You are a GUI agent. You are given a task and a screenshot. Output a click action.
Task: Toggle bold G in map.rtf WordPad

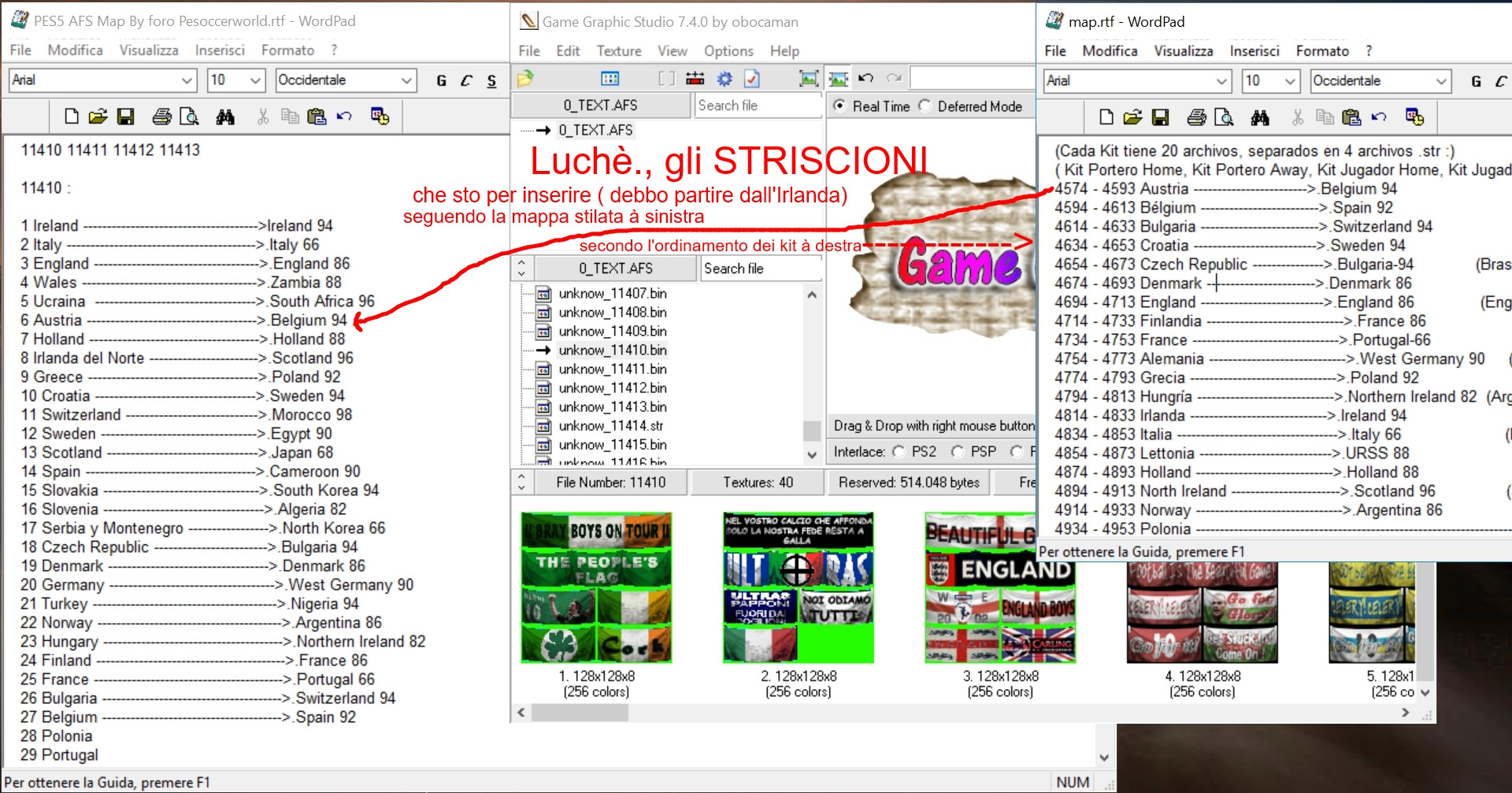click(x=1476, y=81)
